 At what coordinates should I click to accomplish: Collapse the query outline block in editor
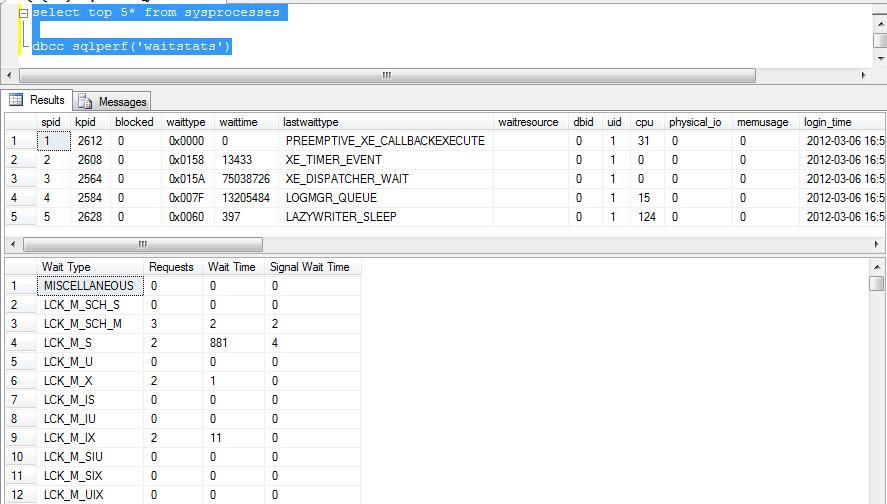point(23,14)
